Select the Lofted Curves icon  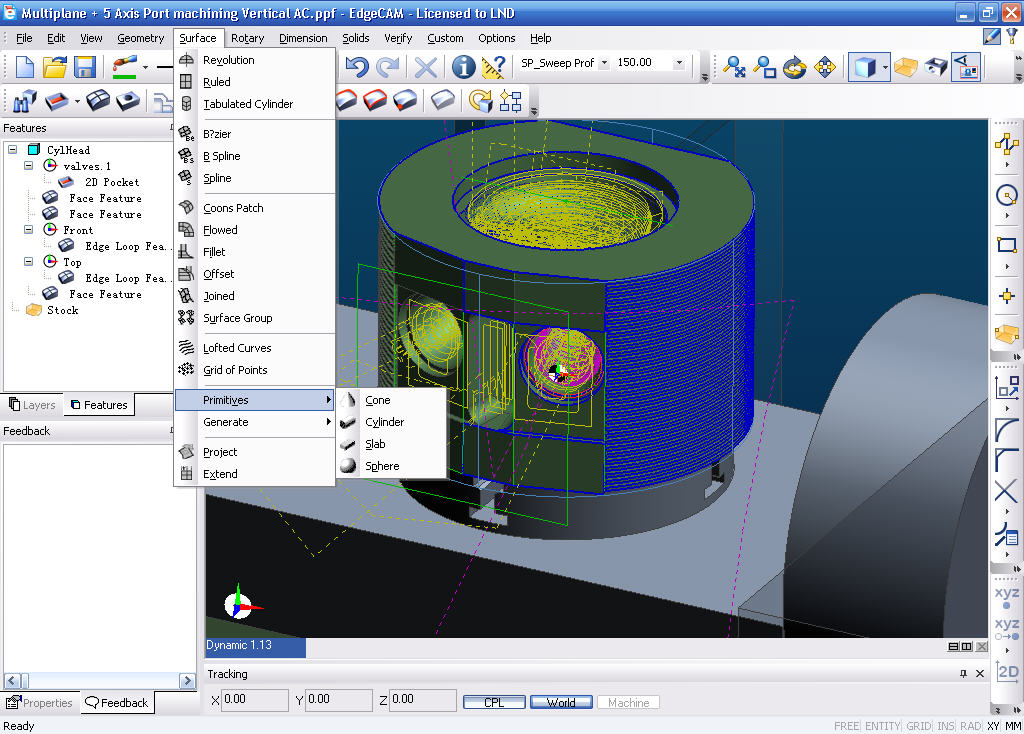[x=186, y=347]
